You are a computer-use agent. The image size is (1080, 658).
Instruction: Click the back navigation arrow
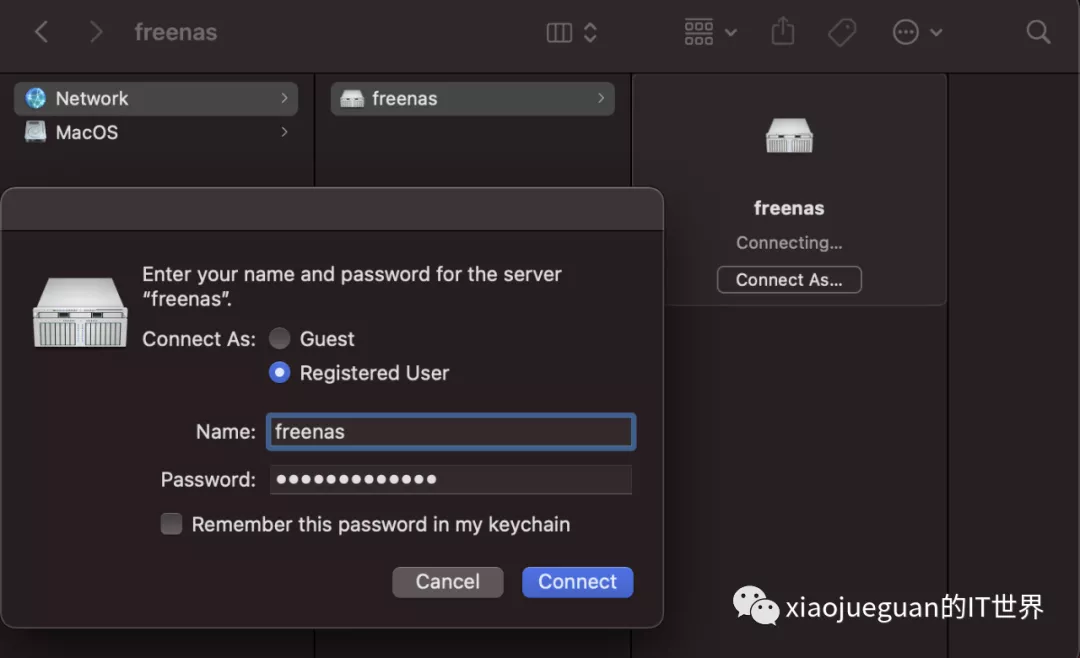click(40, 32)
